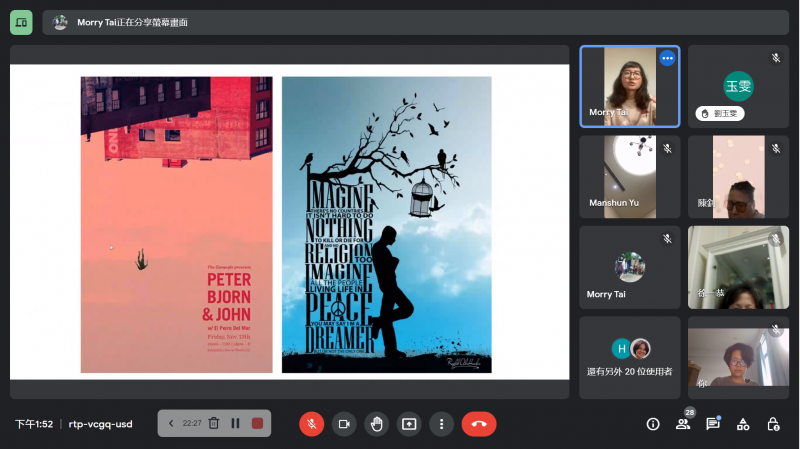Open host controls lock icon

point(773,424)
